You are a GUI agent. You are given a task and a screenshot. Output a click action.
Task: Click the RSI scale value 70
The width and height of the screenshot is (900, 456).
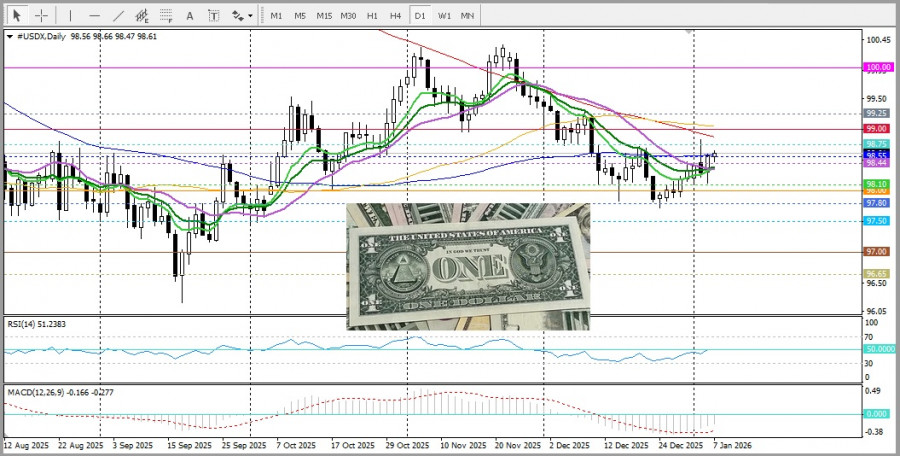point(870,337)
